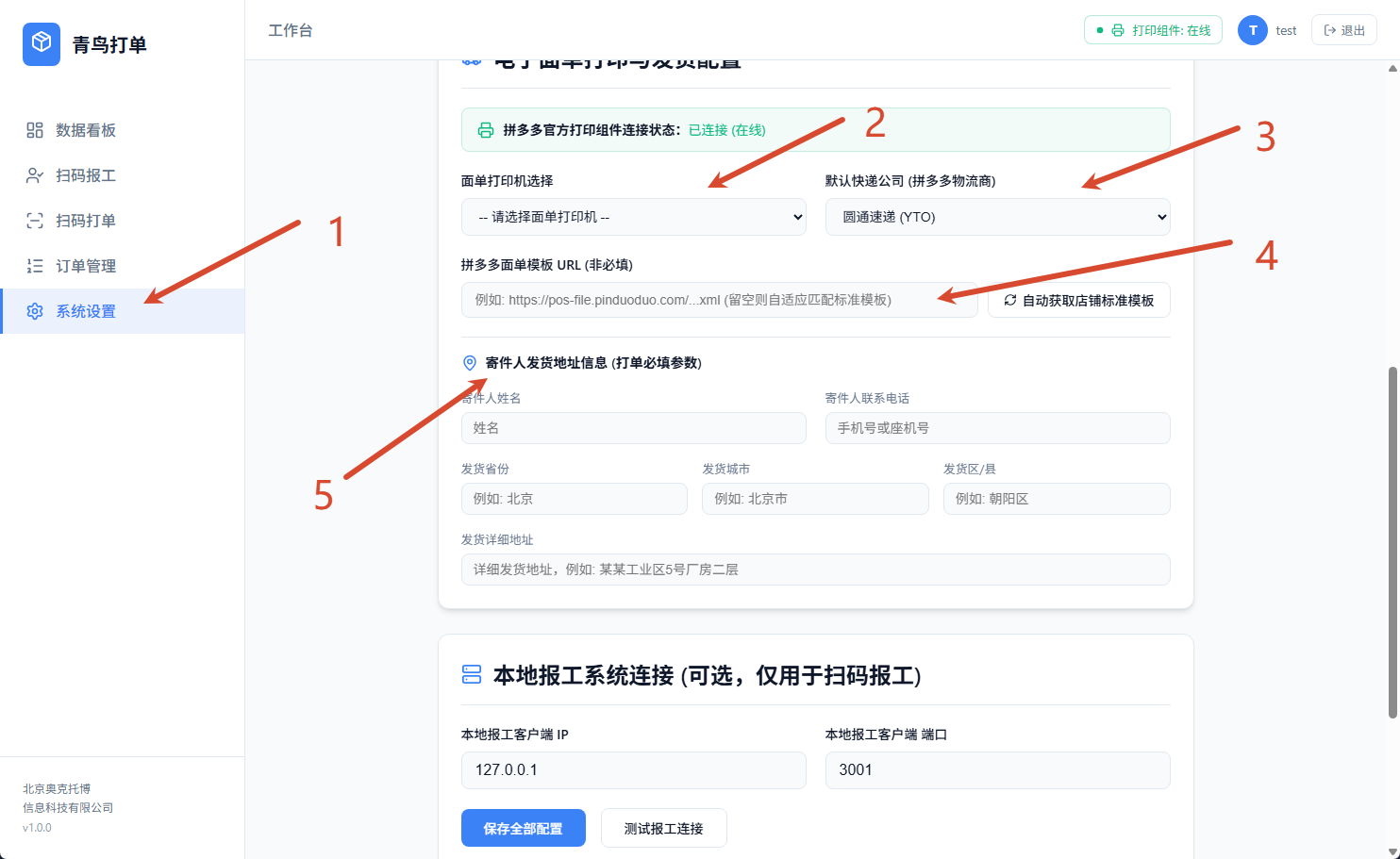1400x859 pixels.
Task: Open the 数据看板 menu item
Action: (x=123, y=130)
